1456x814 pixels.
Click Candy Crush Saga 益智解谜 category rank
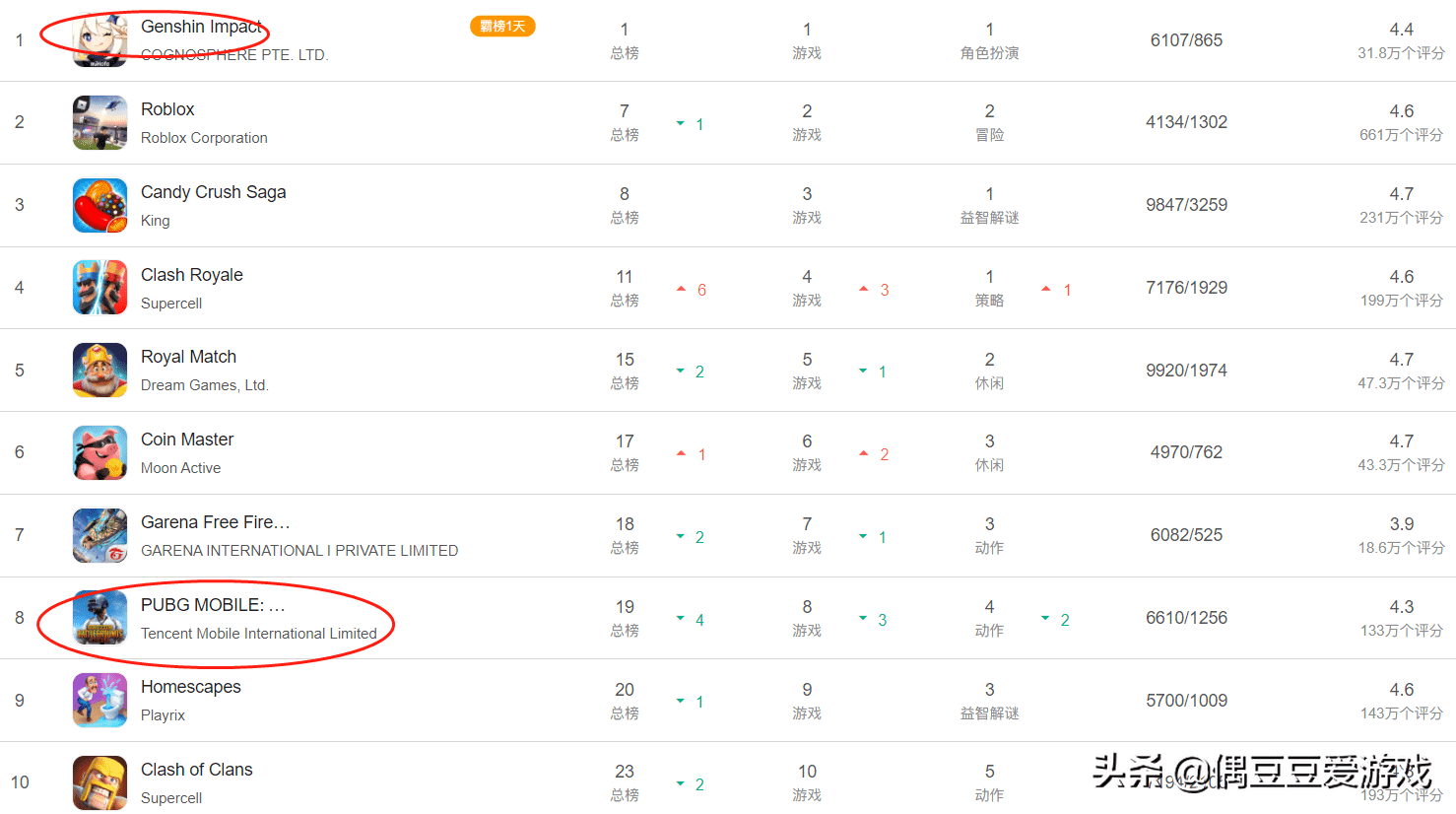pos(989,205)
